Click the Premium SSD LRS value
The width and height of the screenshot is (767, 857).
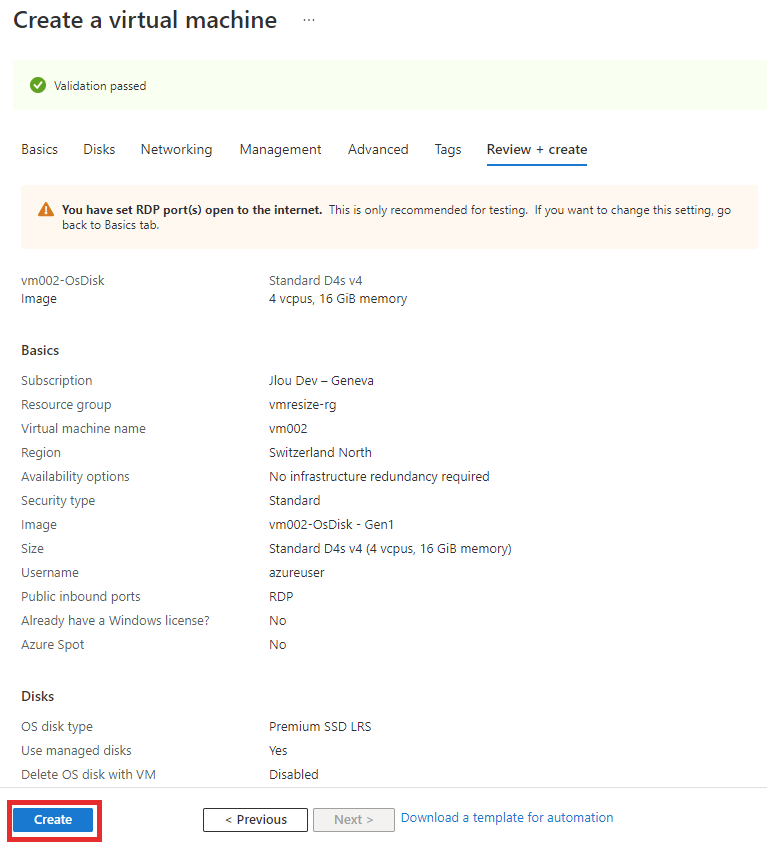point(320,726)
